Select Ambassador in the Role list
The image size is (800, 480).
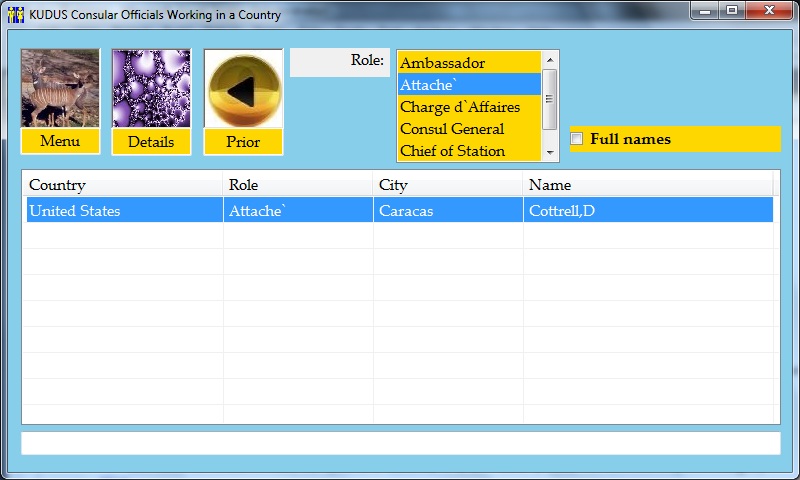pyautogui.click(x=468, y=63)
